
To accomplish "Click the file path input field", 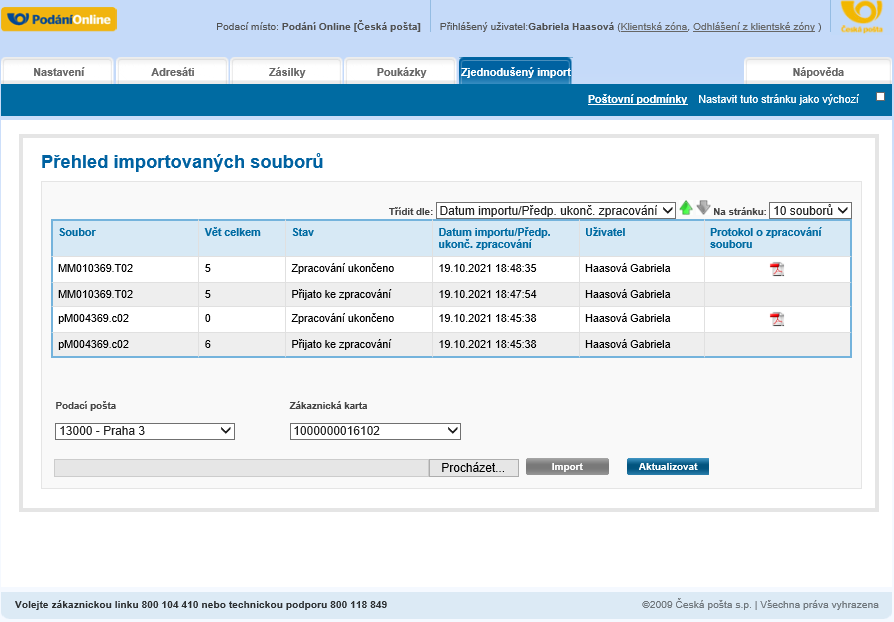I will coord(240,466).
